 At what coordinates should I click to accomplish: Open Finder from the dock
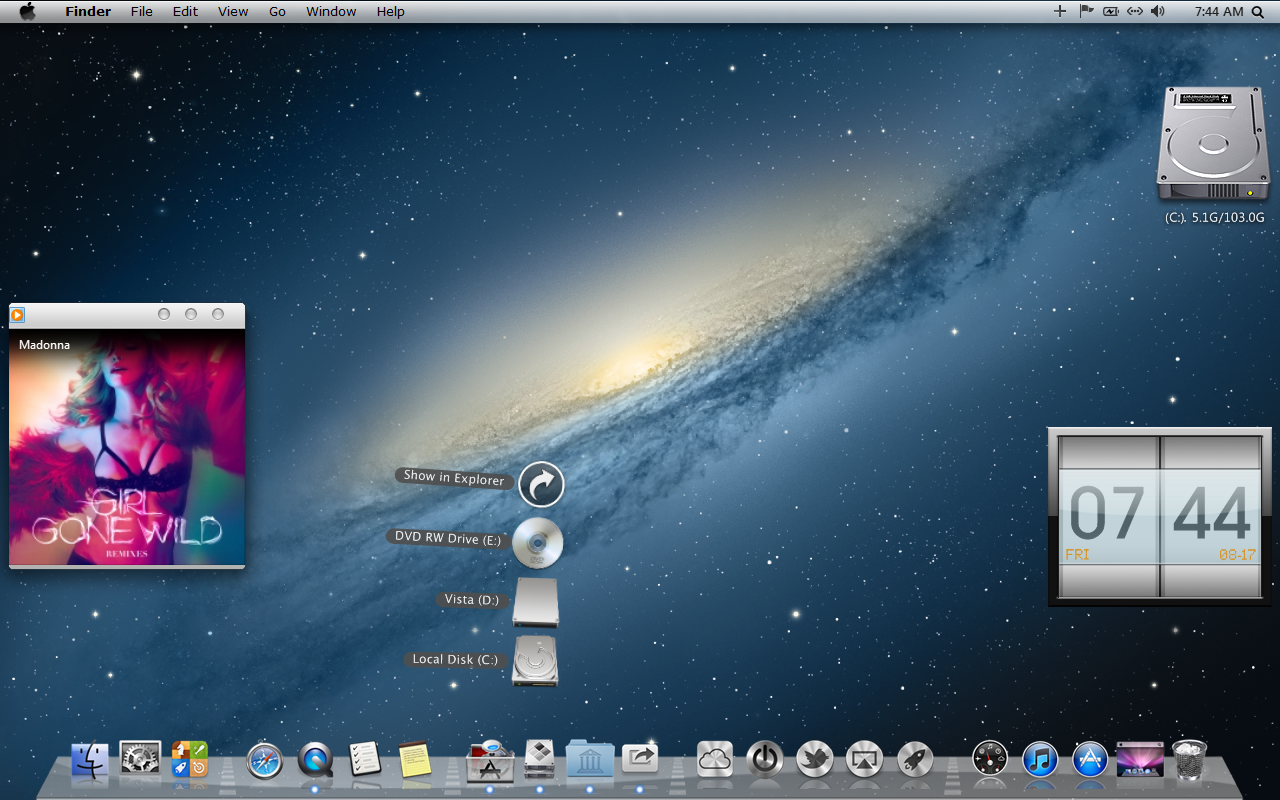point(90,760)
